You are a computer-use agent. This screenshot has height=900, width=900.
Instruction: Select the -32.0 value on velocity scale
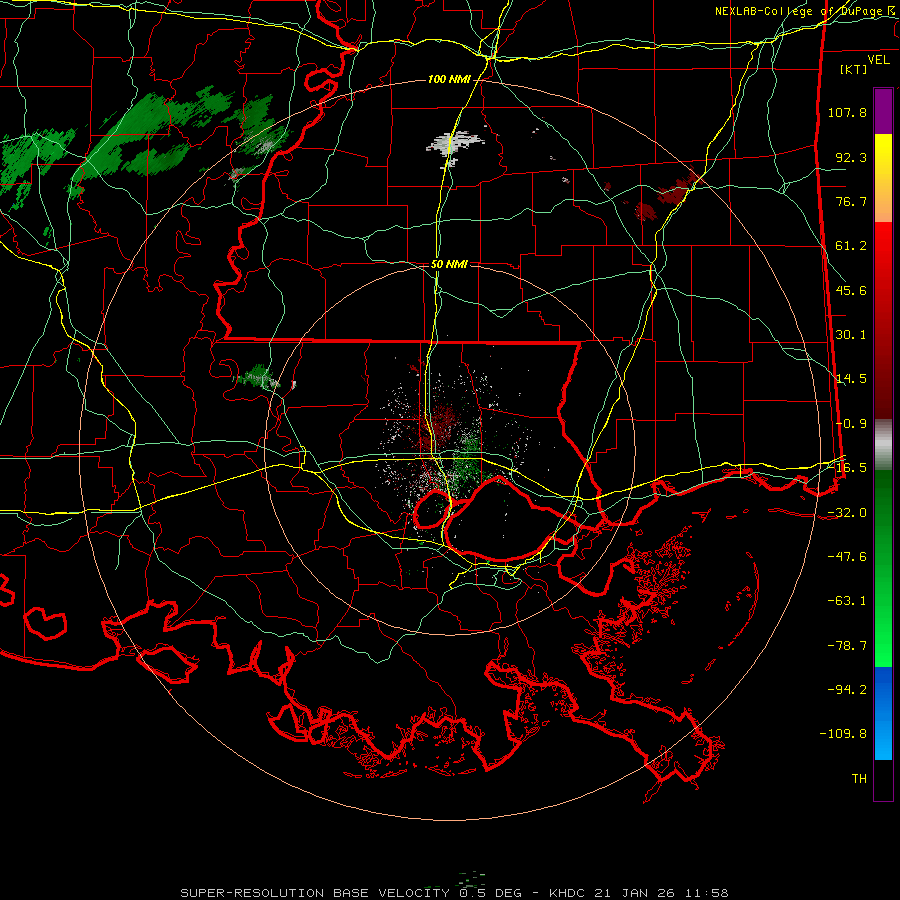[847, 513]
